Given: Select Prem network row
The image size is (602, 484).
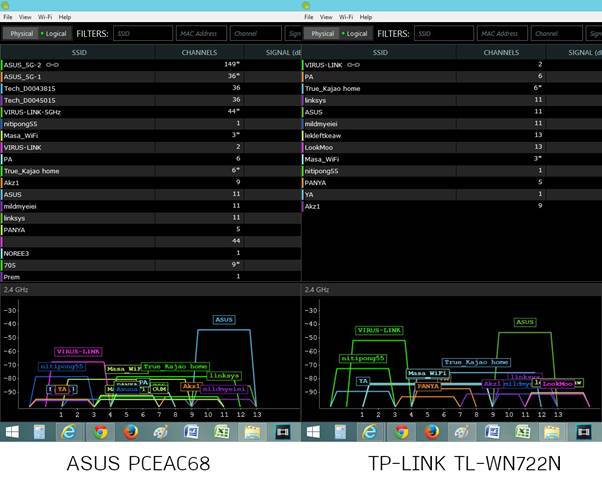Looking at the screenshot, I should (x=151, y=277).
